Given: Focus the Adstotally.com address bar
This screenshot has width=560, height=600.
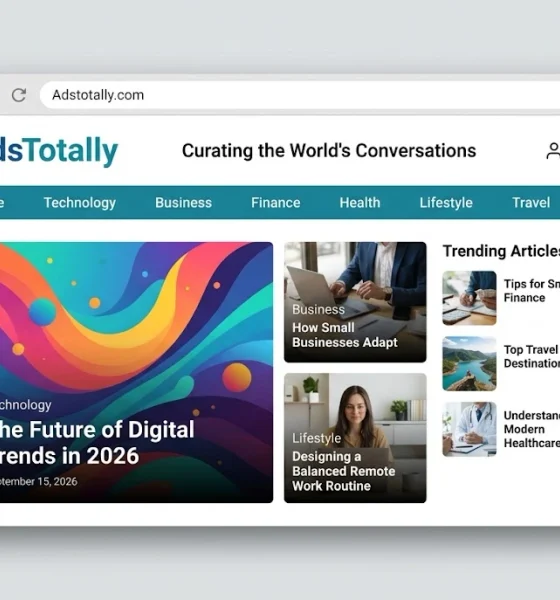Looking at the screenshot, I should click(x=300, y=95).
